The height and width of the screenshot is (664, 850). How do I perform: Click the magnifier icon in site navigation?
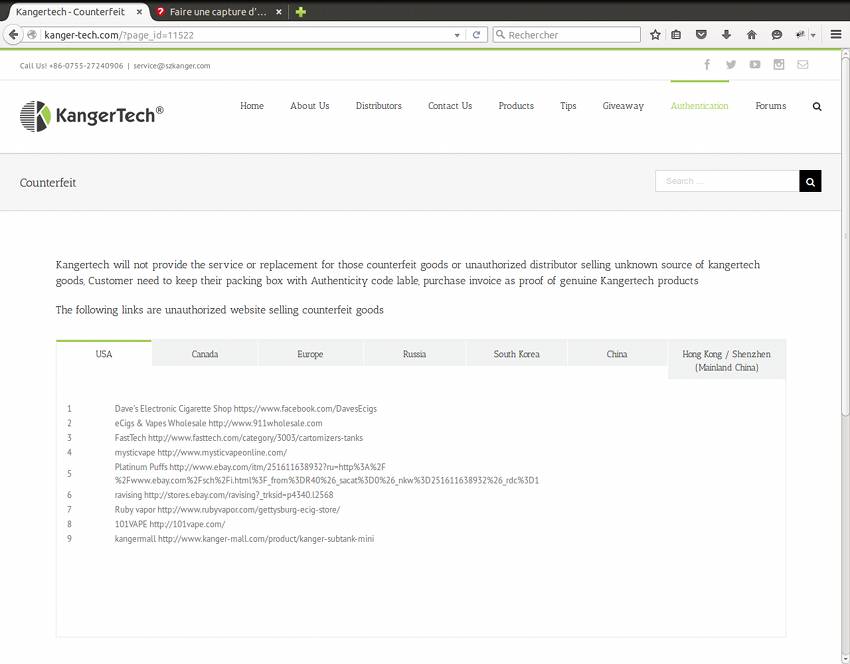click(817, 106)
